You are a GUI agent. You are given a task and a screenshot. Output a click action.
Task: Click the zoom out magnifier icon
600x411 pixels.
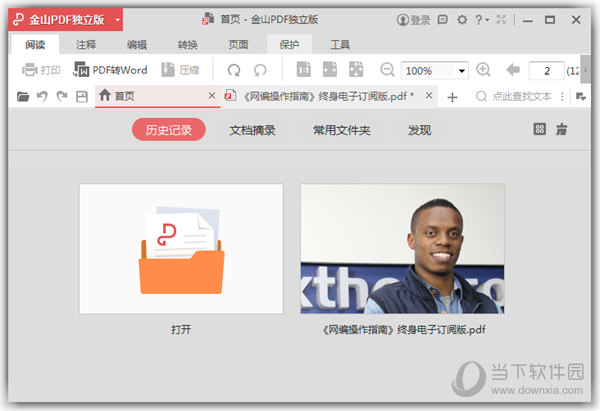(387, 70)
